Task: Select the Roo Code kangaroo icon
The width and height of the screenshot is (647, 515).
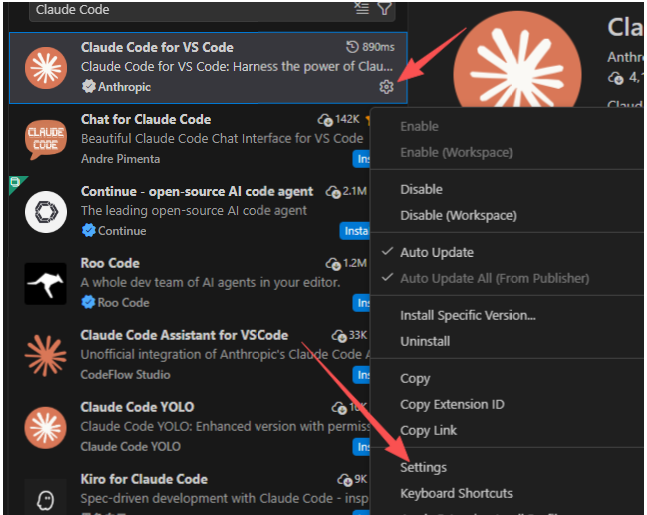Action: (x=45, y=283)
